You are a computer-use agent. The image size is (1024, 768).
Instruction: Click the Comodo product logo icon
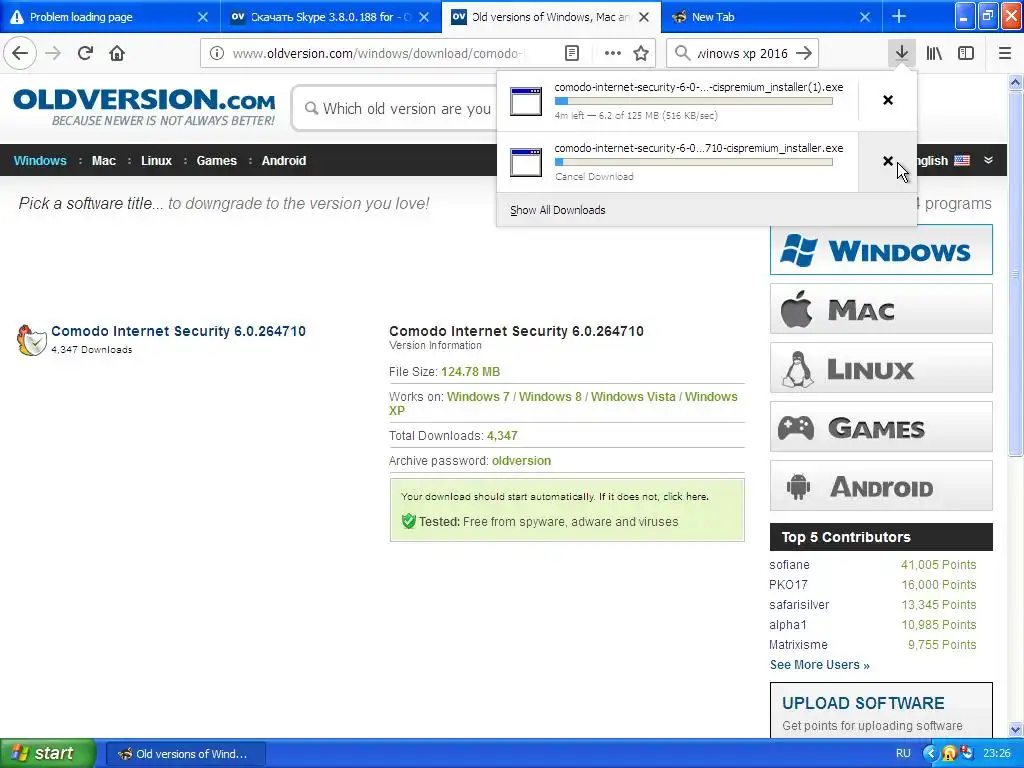(31, 340)
